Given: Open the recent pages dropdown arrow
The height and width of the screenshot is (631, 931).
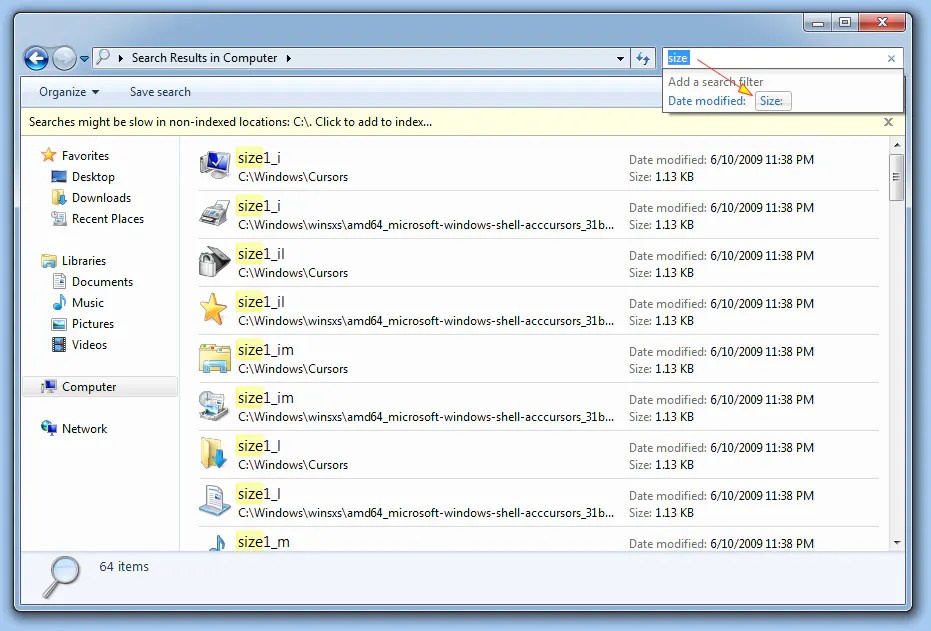Looking at the screenshot, I should pyautogui.click(x=84, y=59).
